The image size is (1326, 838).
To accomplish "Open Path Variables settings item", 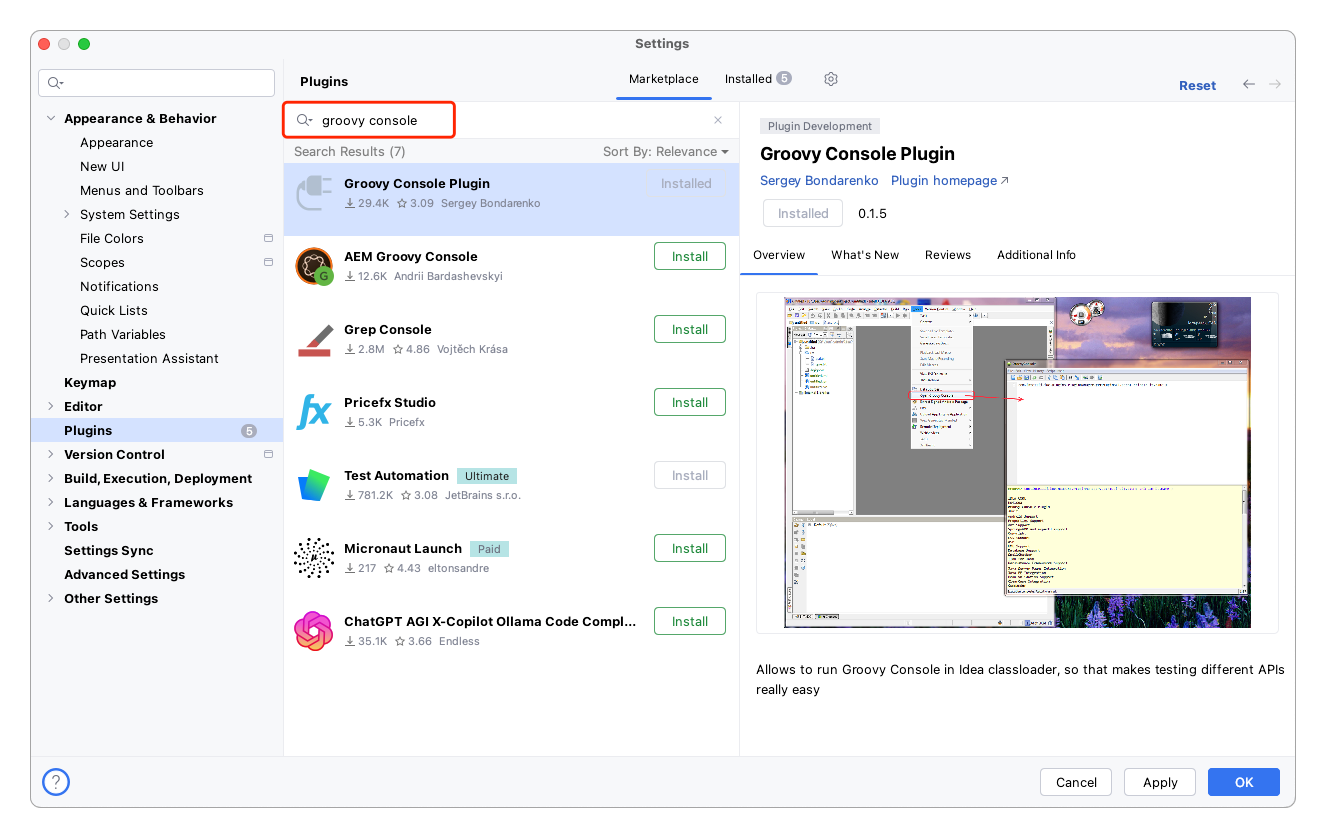I will 122,335.
